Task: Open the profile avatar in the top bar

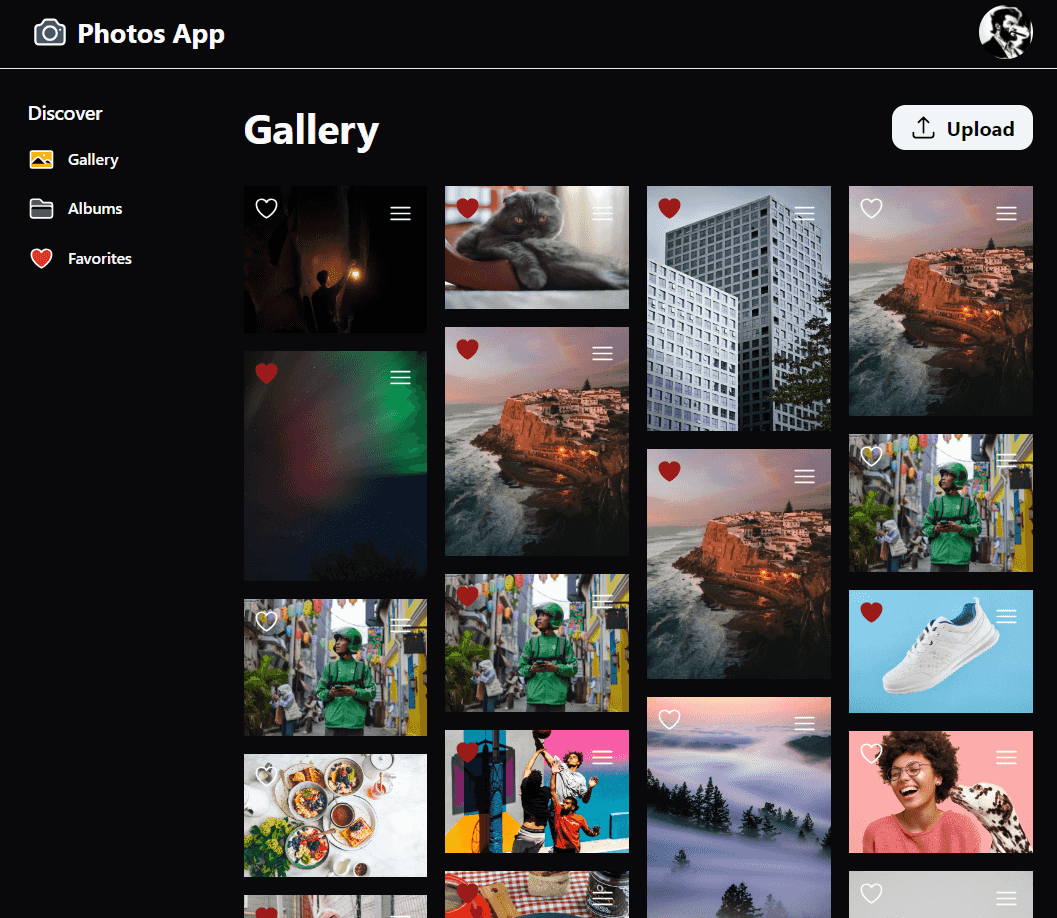Action: 1006,32
